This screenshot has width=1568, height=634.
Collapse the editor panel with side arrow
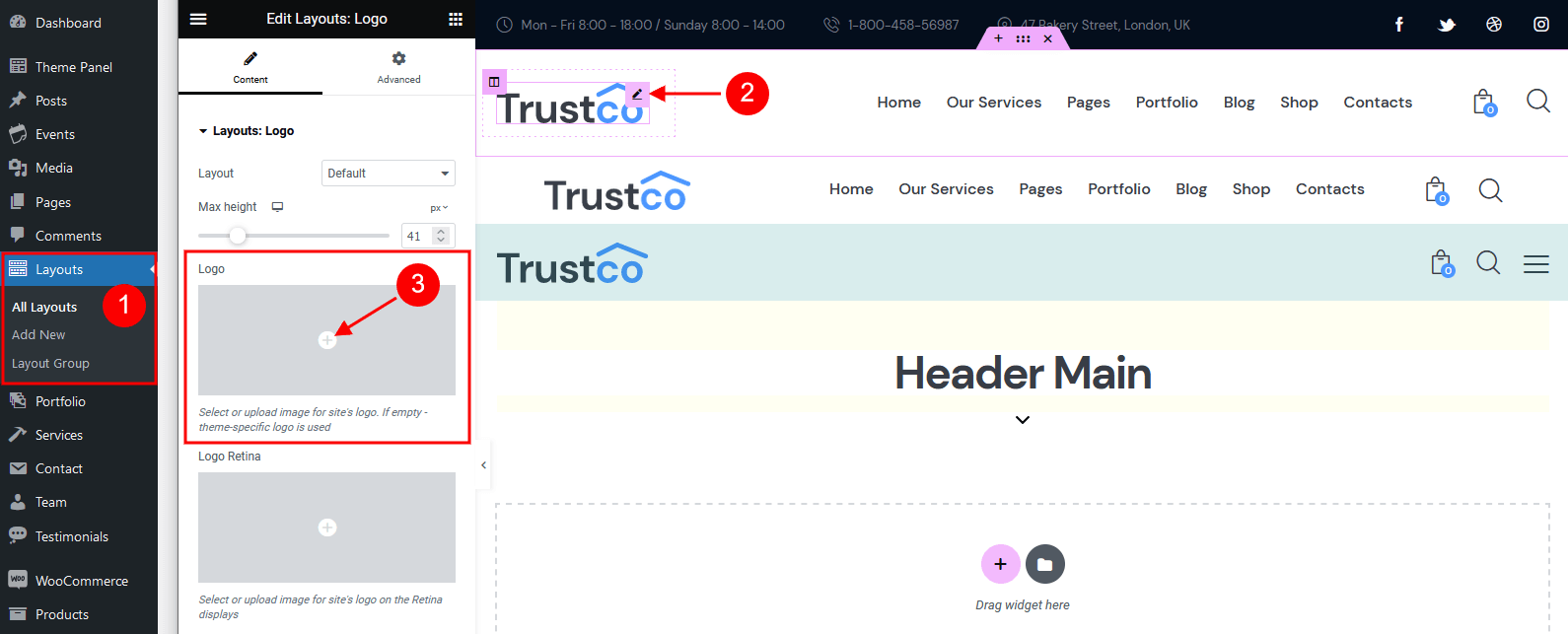click(483, 464)
